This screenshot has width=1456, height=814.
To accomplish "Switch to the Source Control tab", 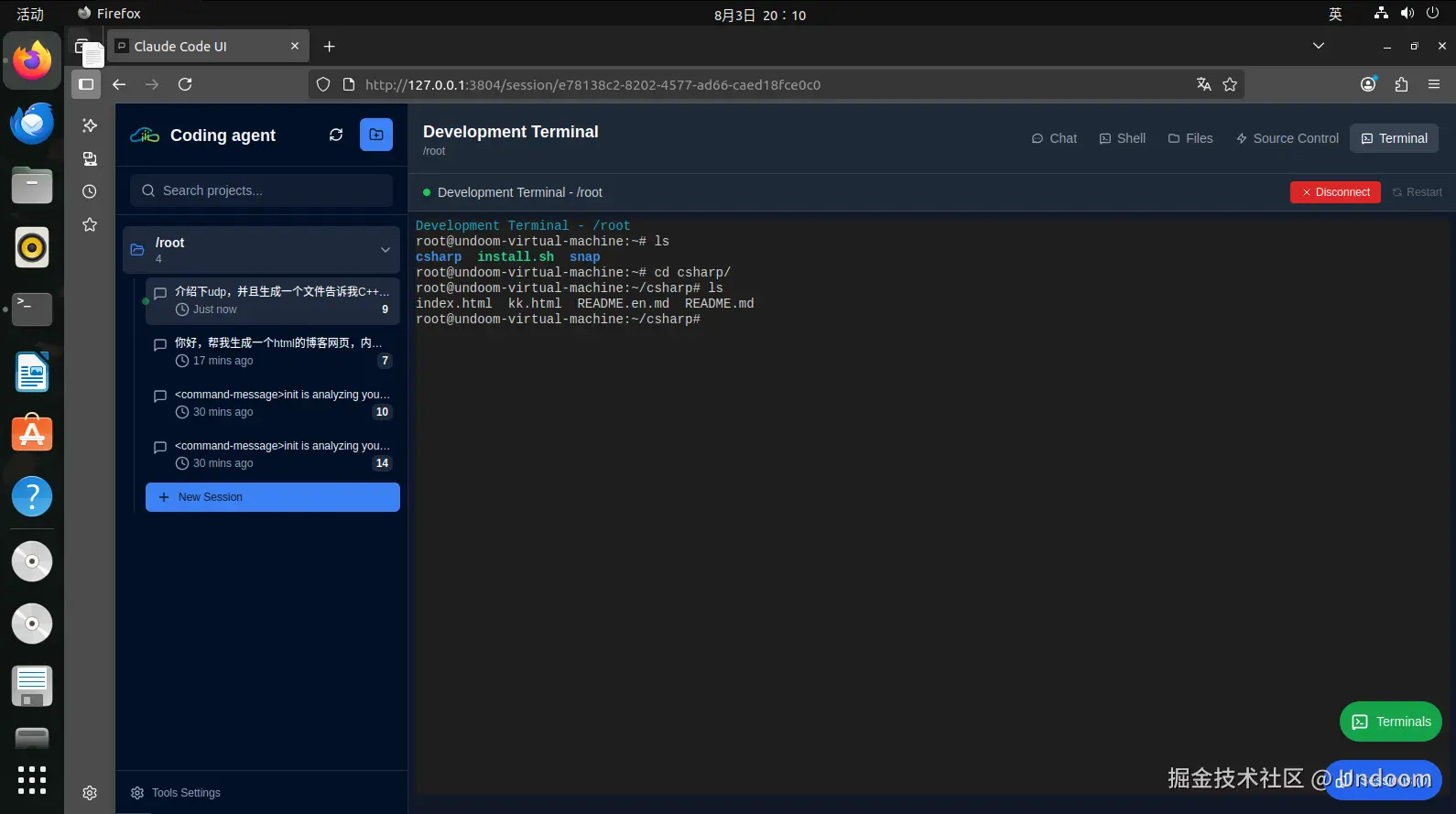I will (x=1288, y=138).
